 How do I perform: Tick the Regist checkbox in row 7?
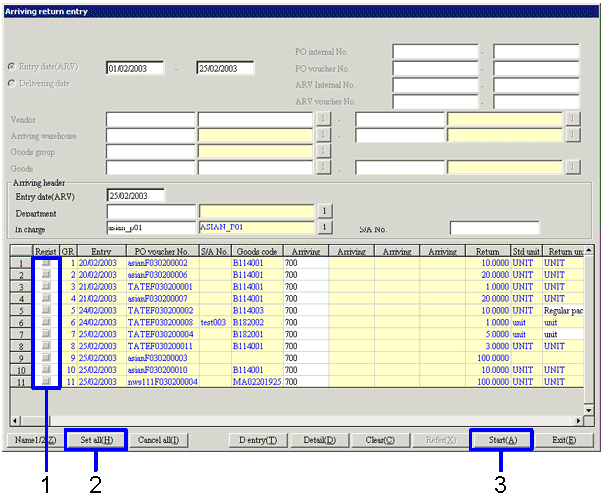click(46, 334)
